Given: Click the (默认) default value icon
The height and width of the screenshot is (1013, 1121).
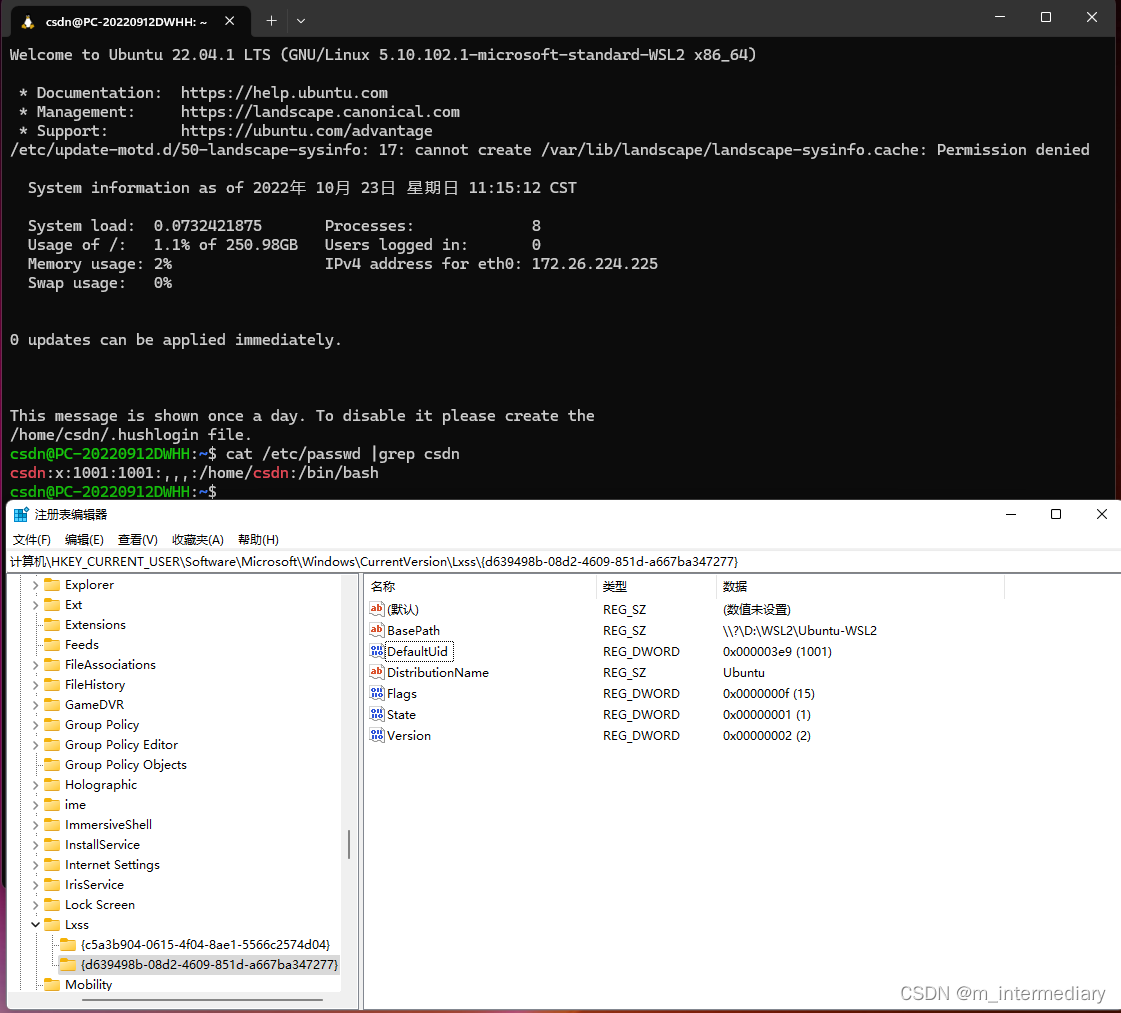Looking at the screenshot, I should 378,609.
